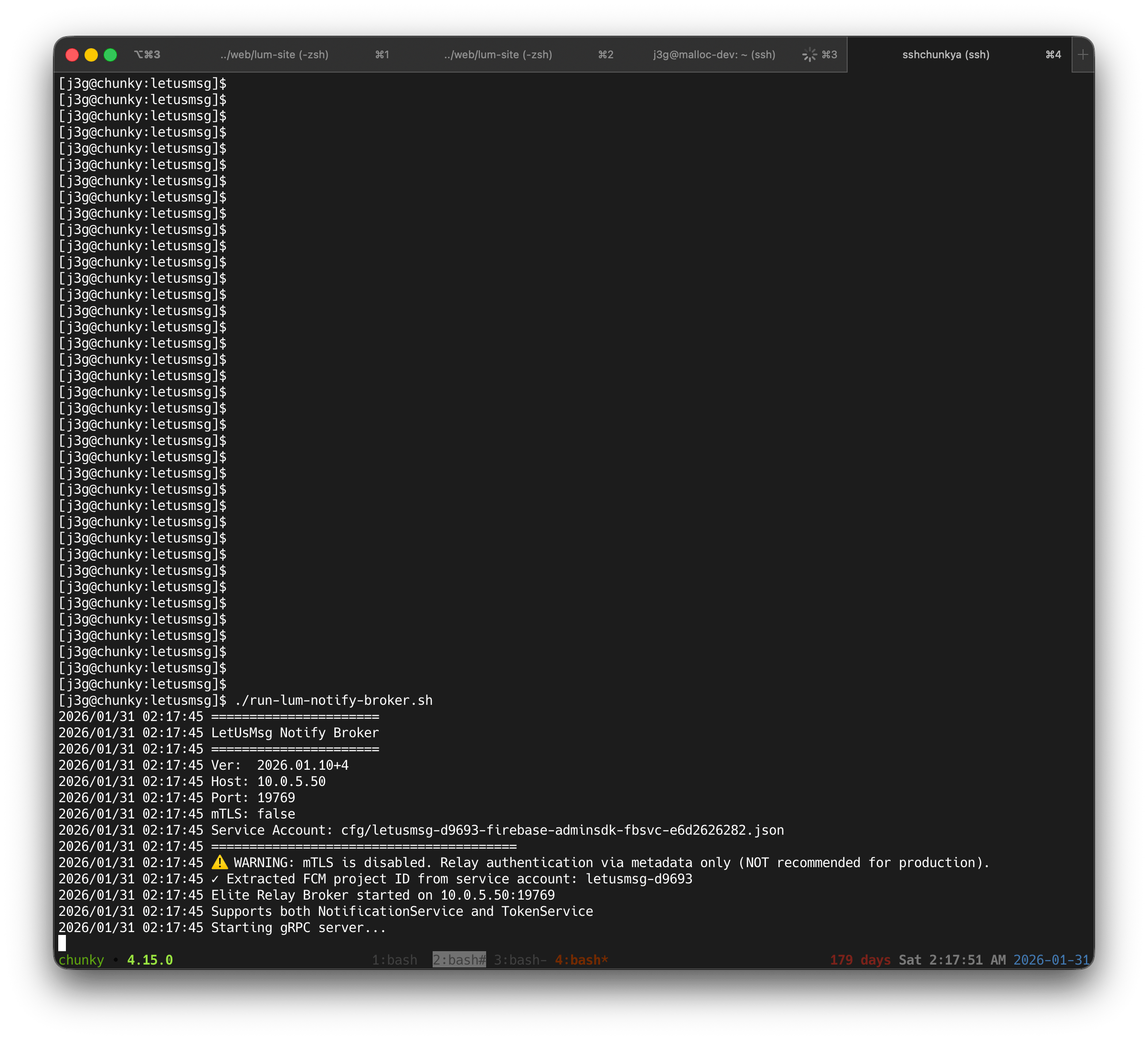Select highlighted tmux window 2:bash#
Viewport: 1148px width, 1040px height.
[x=459, y=960]
